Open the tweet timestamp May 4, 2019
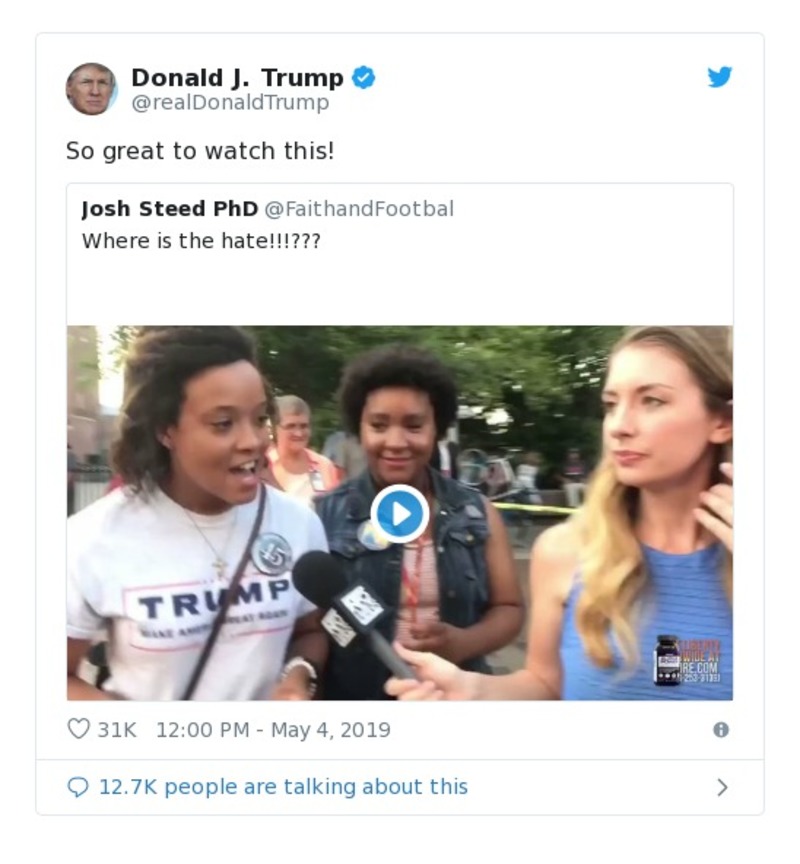The height and width of the screenshot is (864, 800). pos(271,730)
